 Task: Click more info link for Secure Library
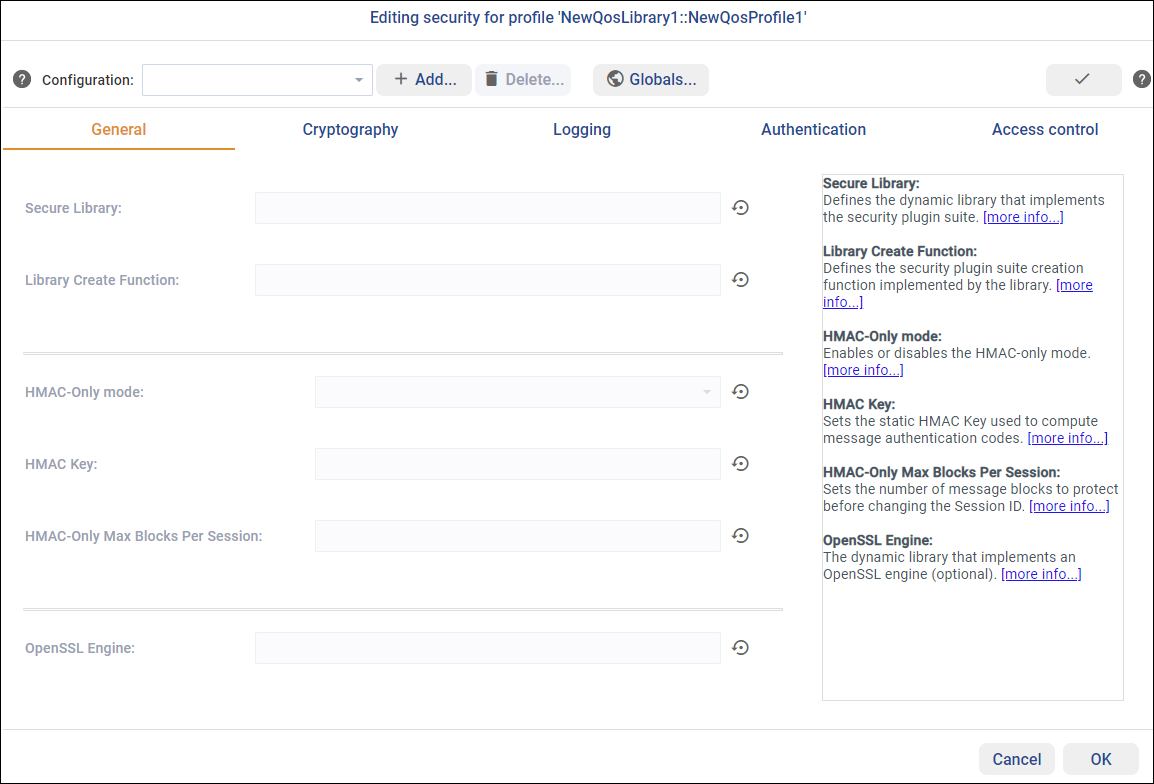[x=1023, y=217]
